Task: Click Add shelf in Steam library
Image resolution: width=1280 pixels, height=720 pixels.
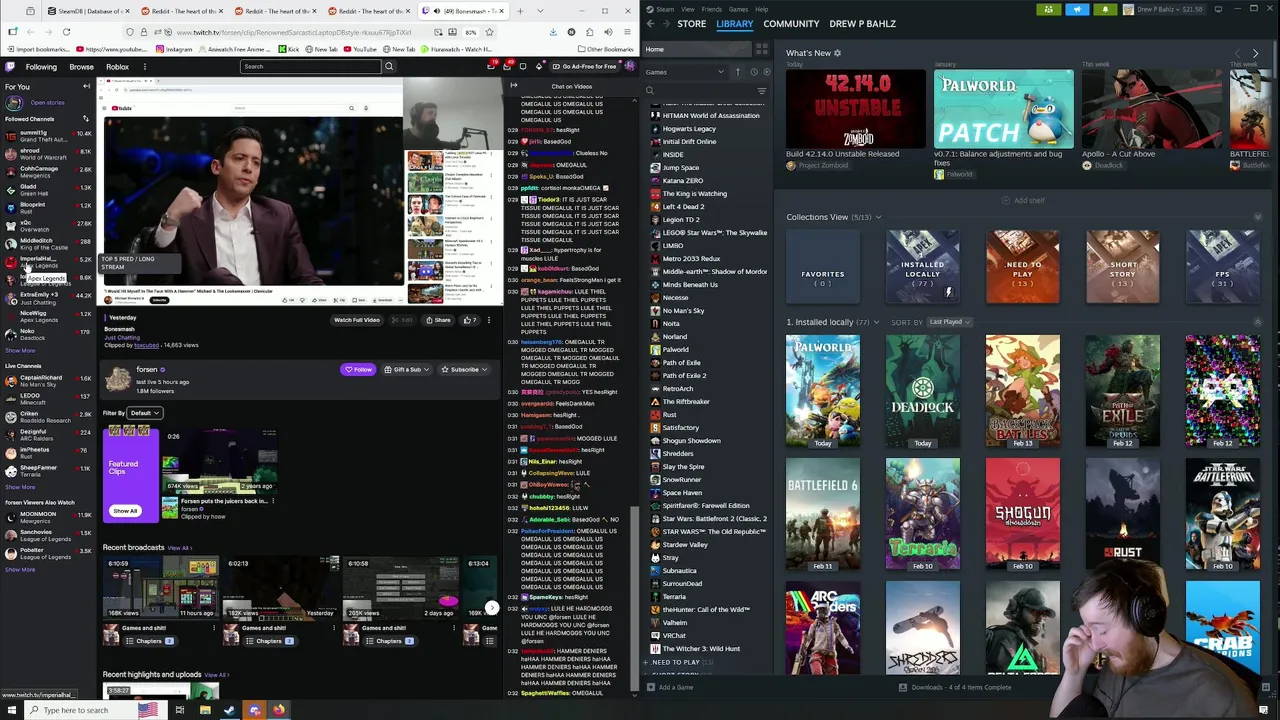Action: coord(1024,200)
